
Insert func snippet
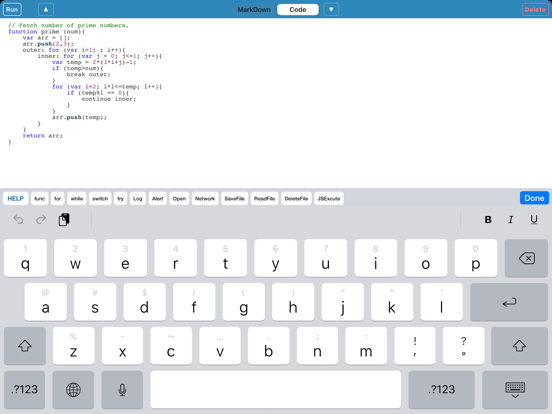pyautogui.click(x=39, y=199)
